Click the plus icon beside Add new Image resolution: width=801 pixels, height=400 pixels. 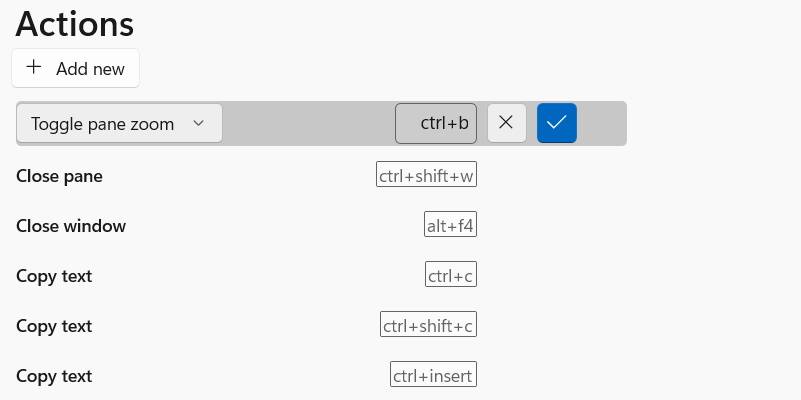click(x=34, y=67)
